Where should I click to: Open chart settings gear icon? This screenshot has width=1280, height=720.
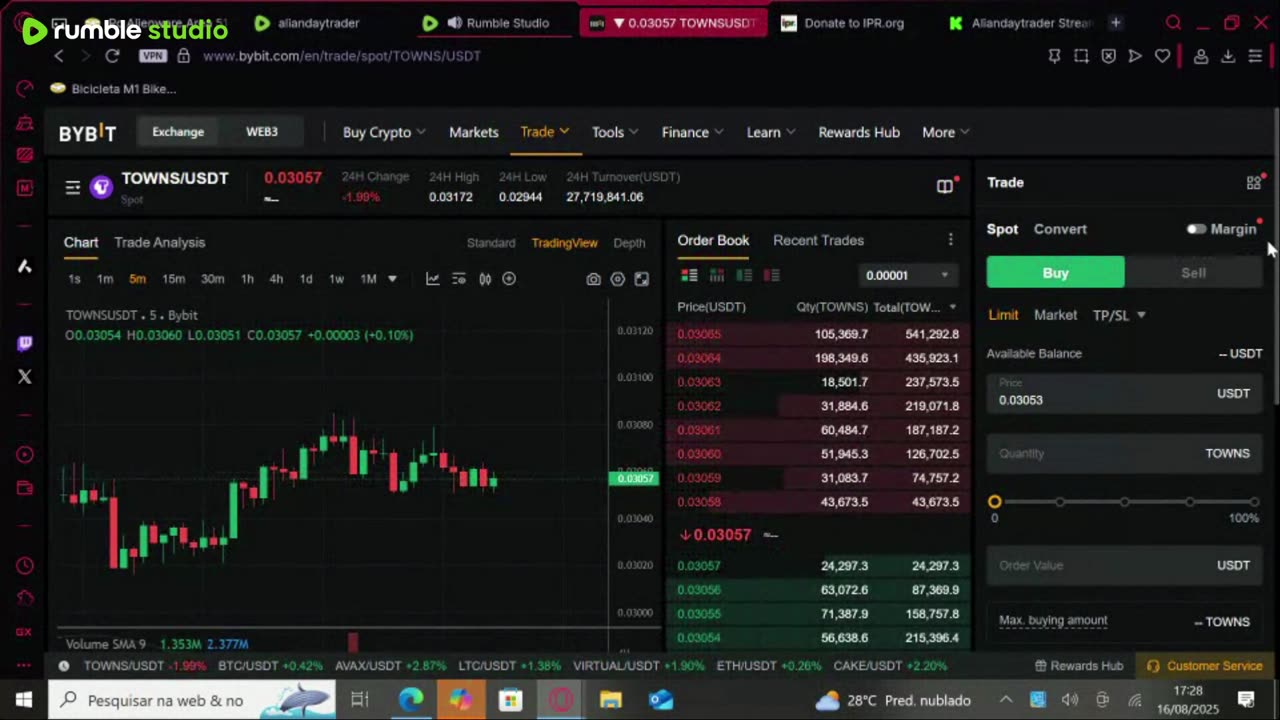[x=617, y=279]
